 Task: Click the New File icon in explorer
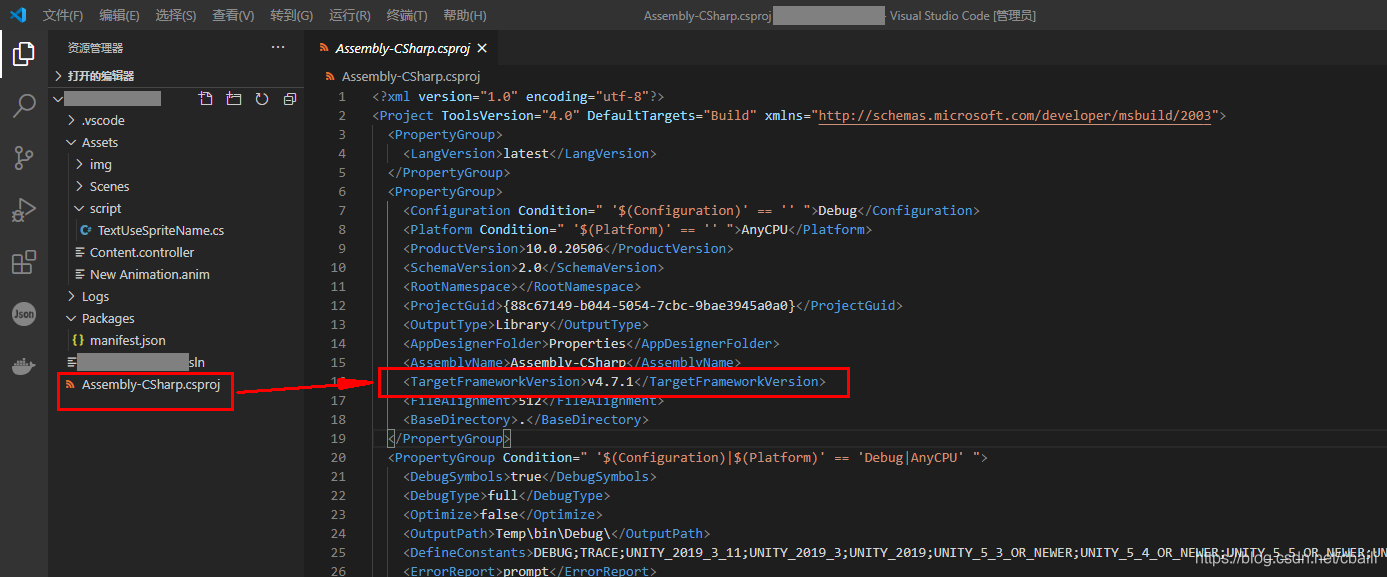click(x=206, y=99)
